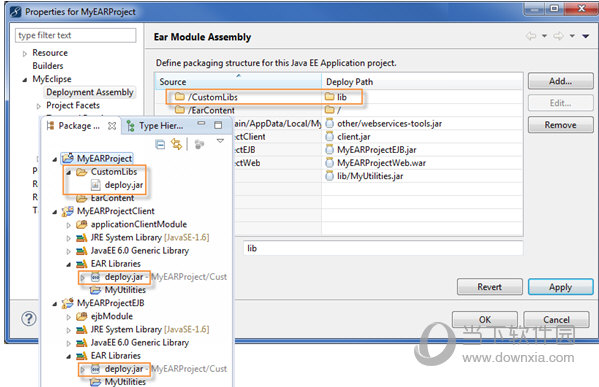Focus the type filter text field
This screenshot has width=599, height=387.
tap(75, 35)
